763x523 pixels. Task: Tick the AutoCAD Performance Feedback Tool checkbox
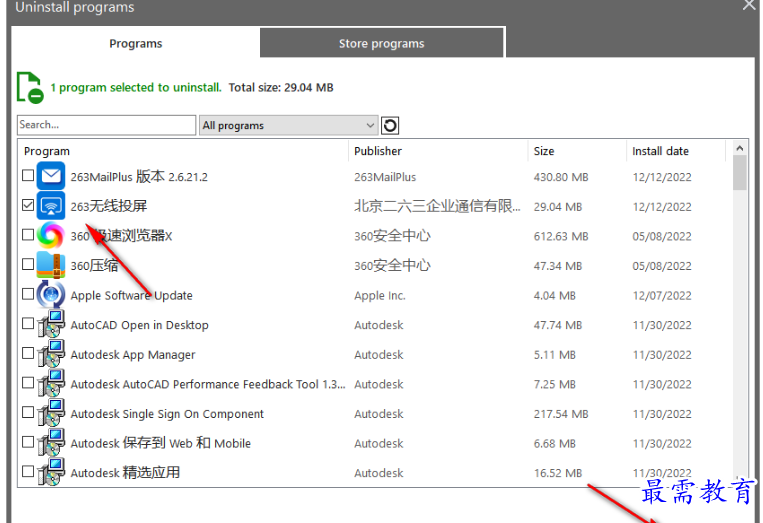point(28,383)
